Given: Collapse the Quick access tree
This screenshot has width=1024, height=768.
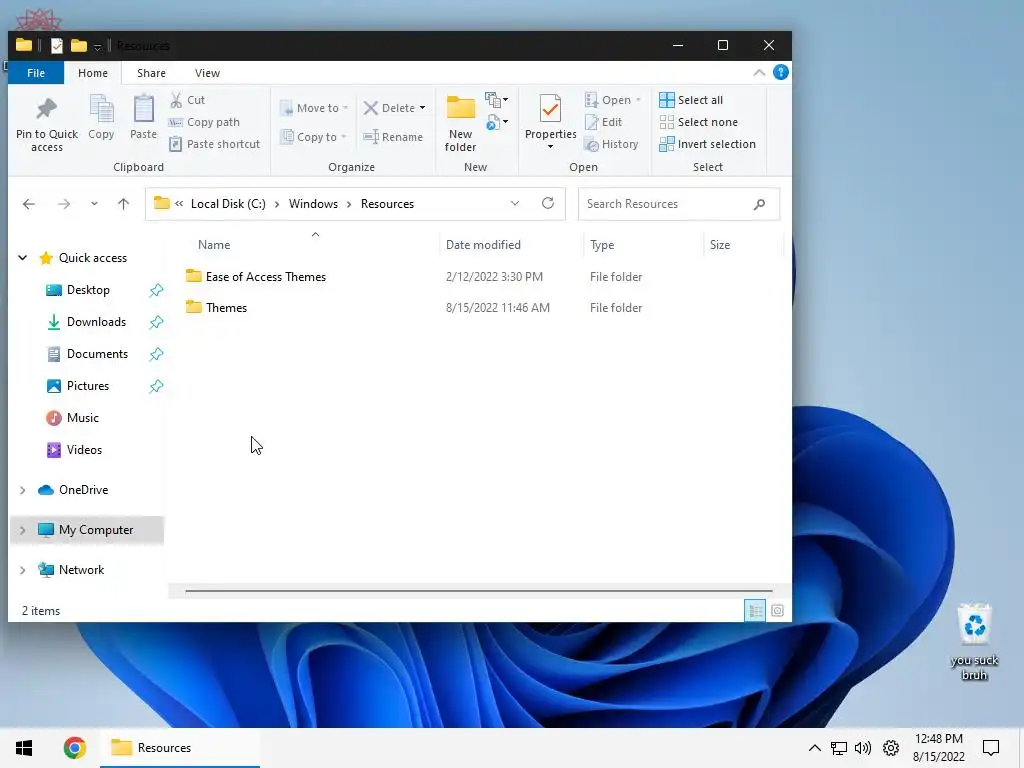Looking at the screenshot, I should 22,258.
